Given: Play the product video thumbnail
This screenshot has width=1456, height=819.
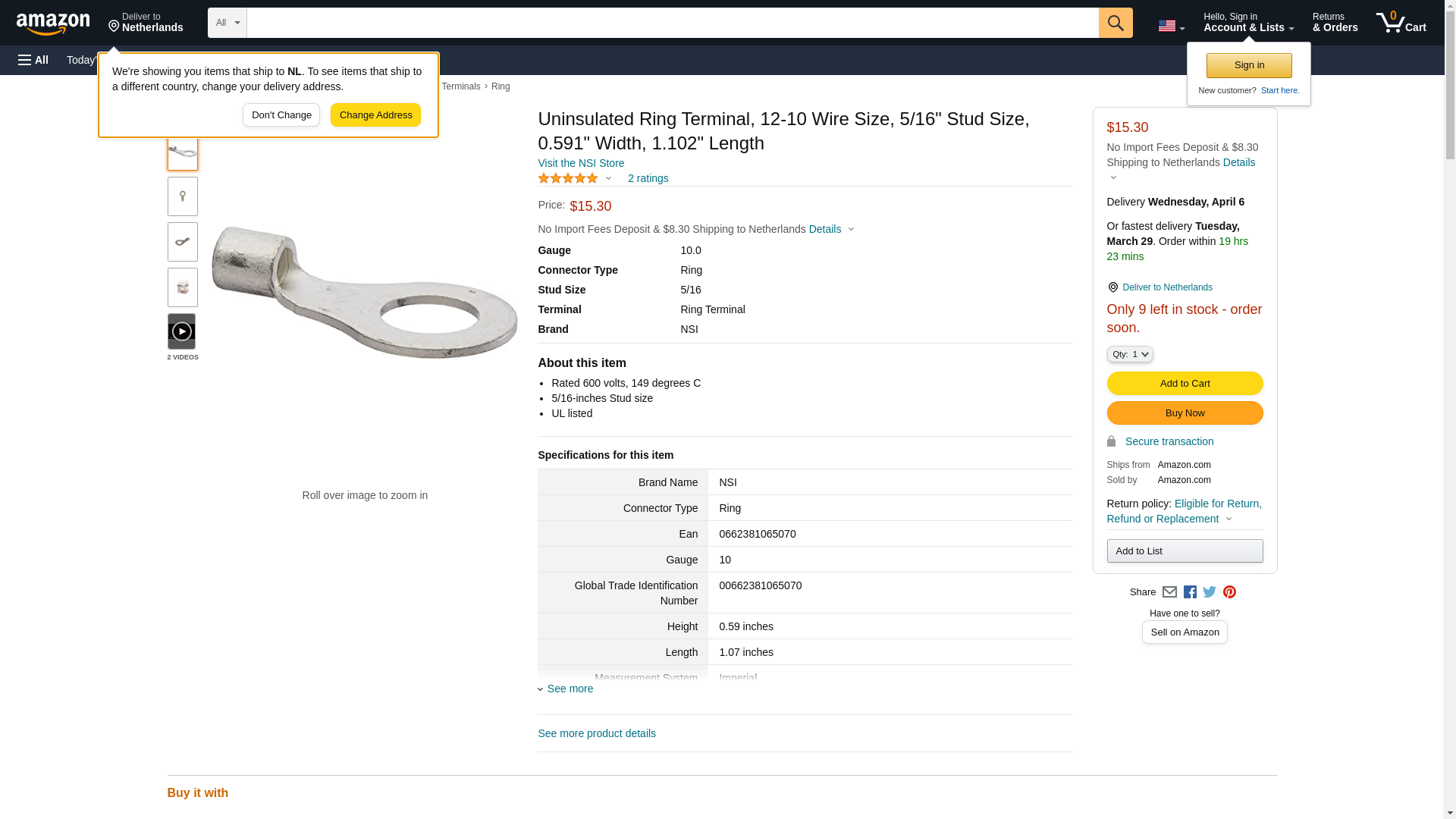Looking at the screenshot, I should pos(182,331).
